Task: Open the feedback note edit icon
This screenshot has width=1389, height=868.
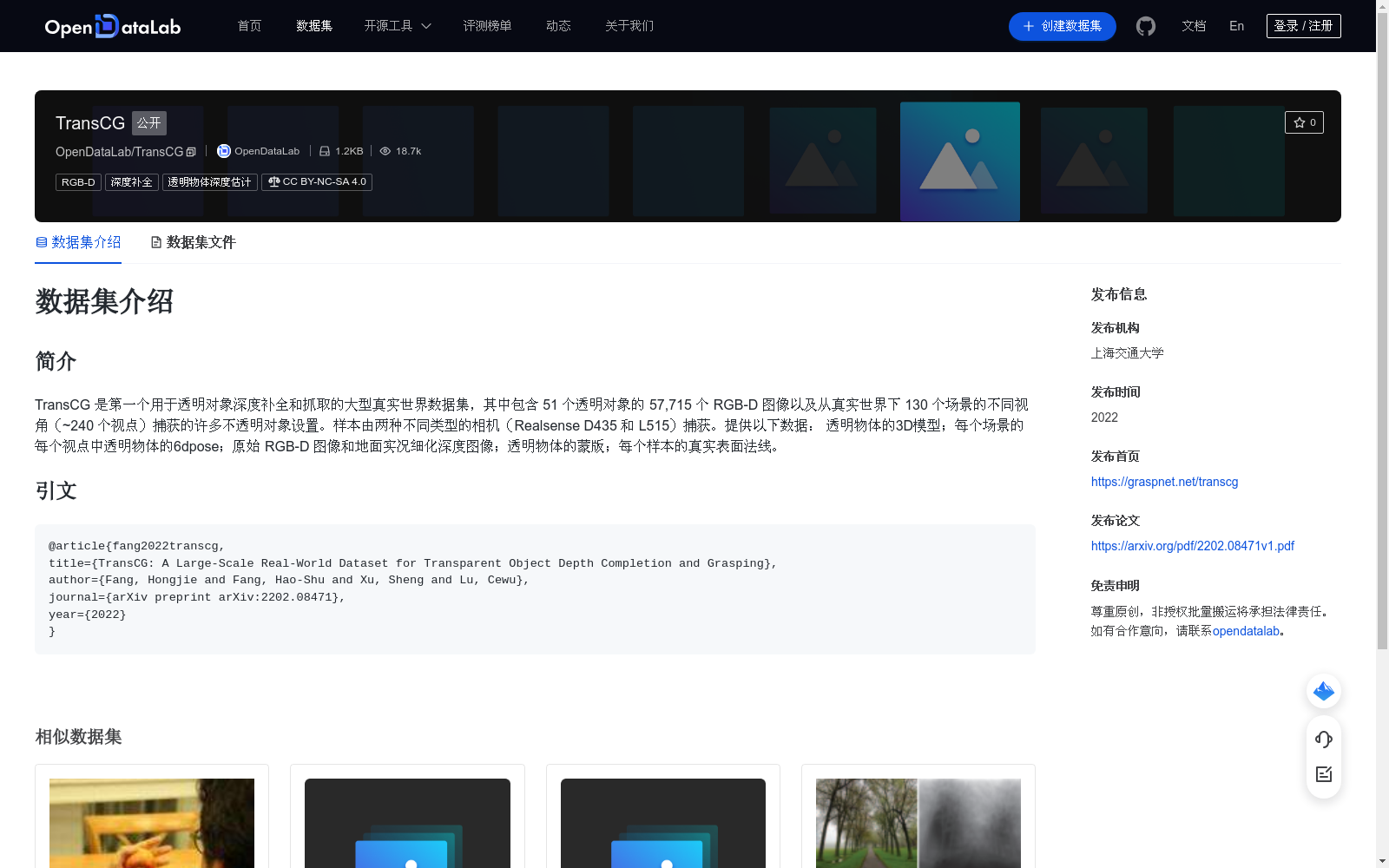Action: [x=1324, y=774]
